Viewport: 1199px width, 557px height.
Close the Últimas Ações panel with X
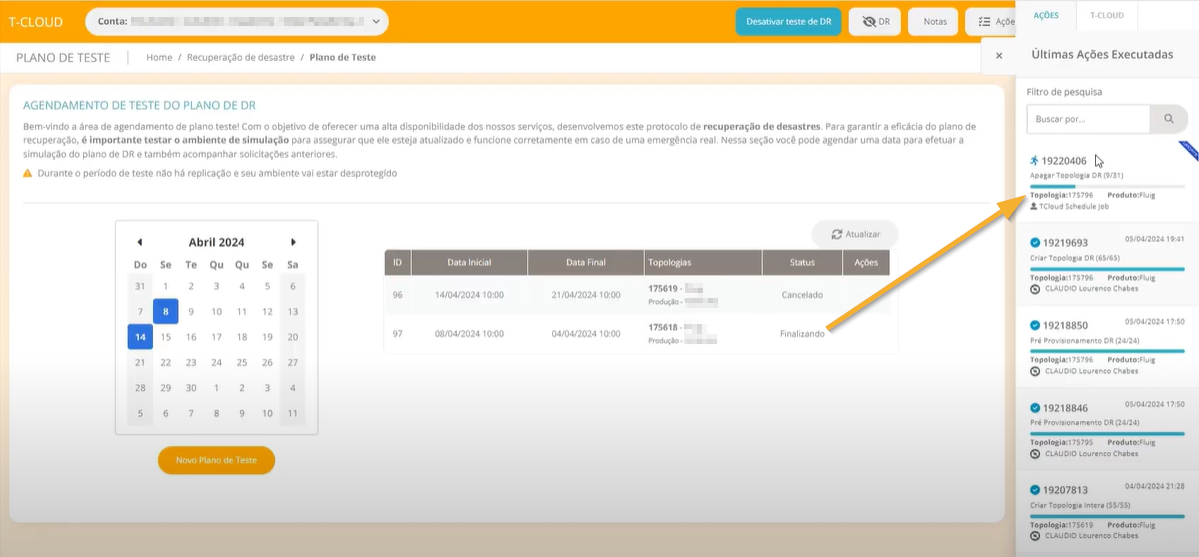point(999,56)
